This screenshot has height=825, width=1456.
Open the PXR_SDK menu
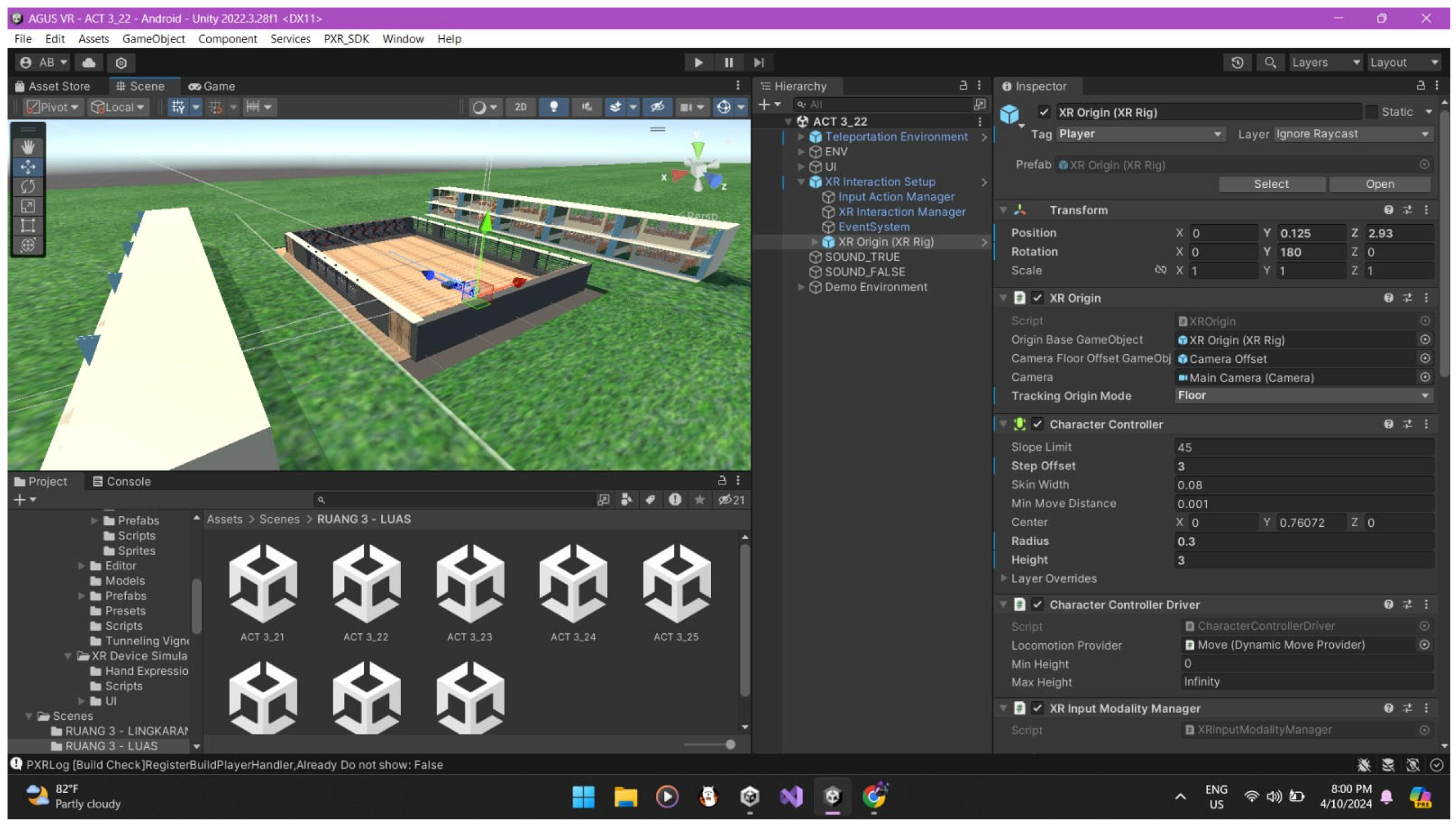coord(346,39)
